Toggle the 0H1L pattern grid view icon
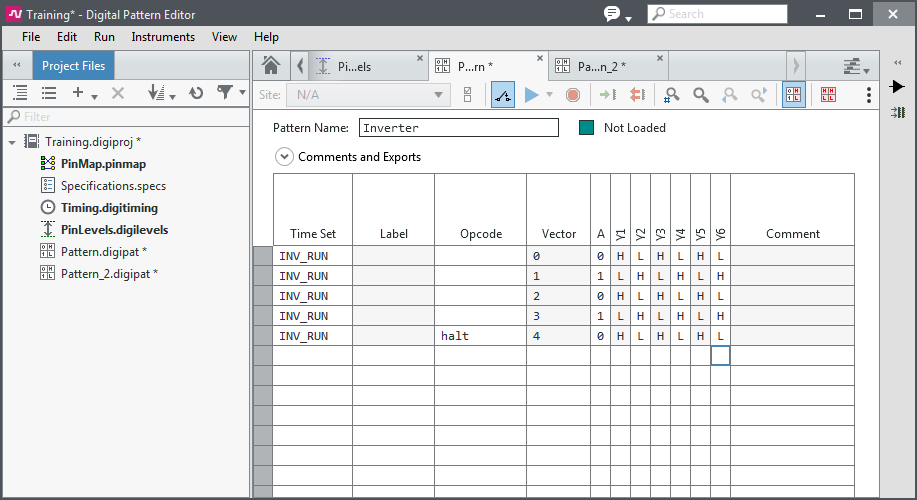This screenshot has height=500, width=917. coord(794,95)
